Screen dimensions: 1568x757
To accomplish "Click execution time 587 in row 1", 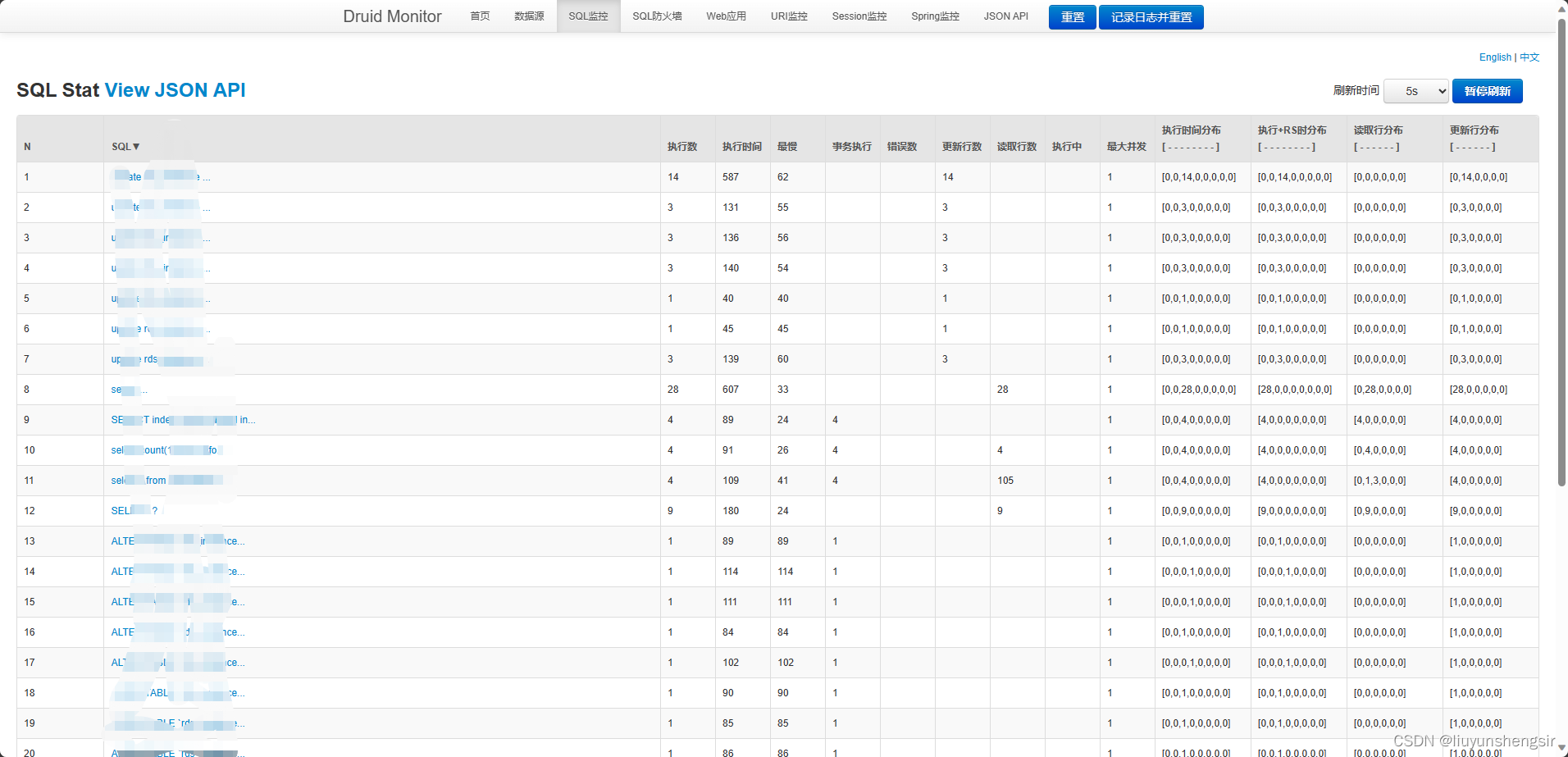I will point(731,177).
